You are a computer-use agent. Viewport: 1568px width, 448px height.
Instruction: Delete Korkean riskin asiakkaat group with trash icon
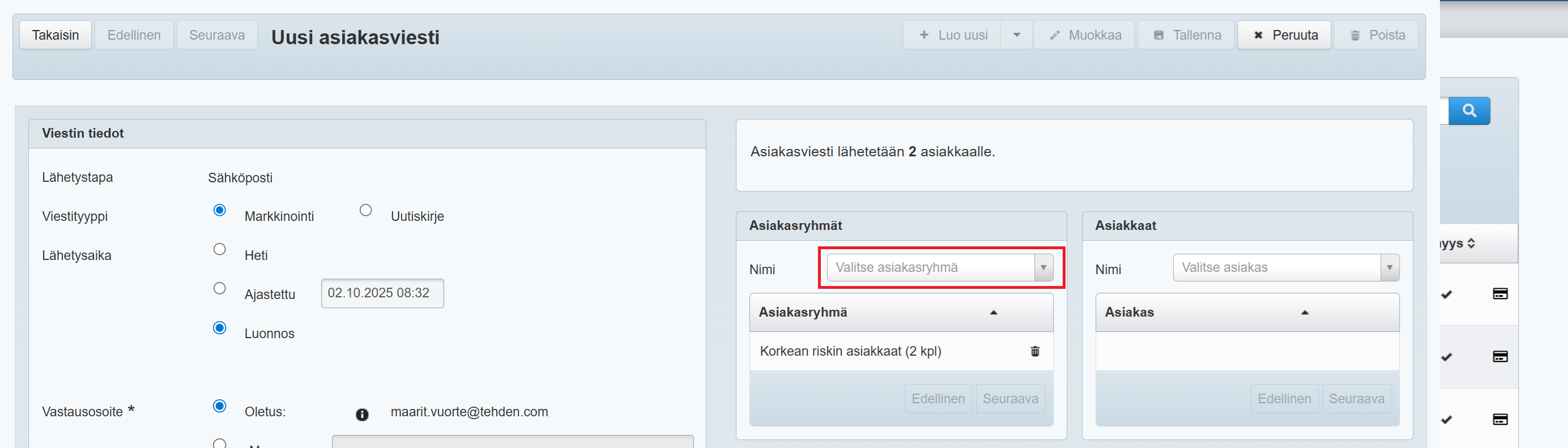1034,351
